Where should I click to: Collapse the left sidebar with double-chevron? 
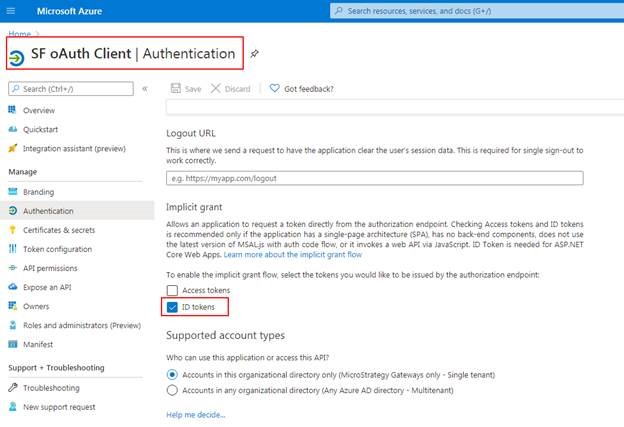click(x=144, y=89)
